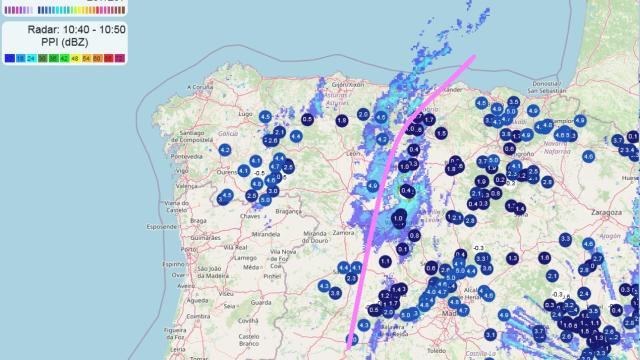This screenshot has width=640, height=360.
Task: Click the PPI (dBZ) legend title
Action: point(64,42)
